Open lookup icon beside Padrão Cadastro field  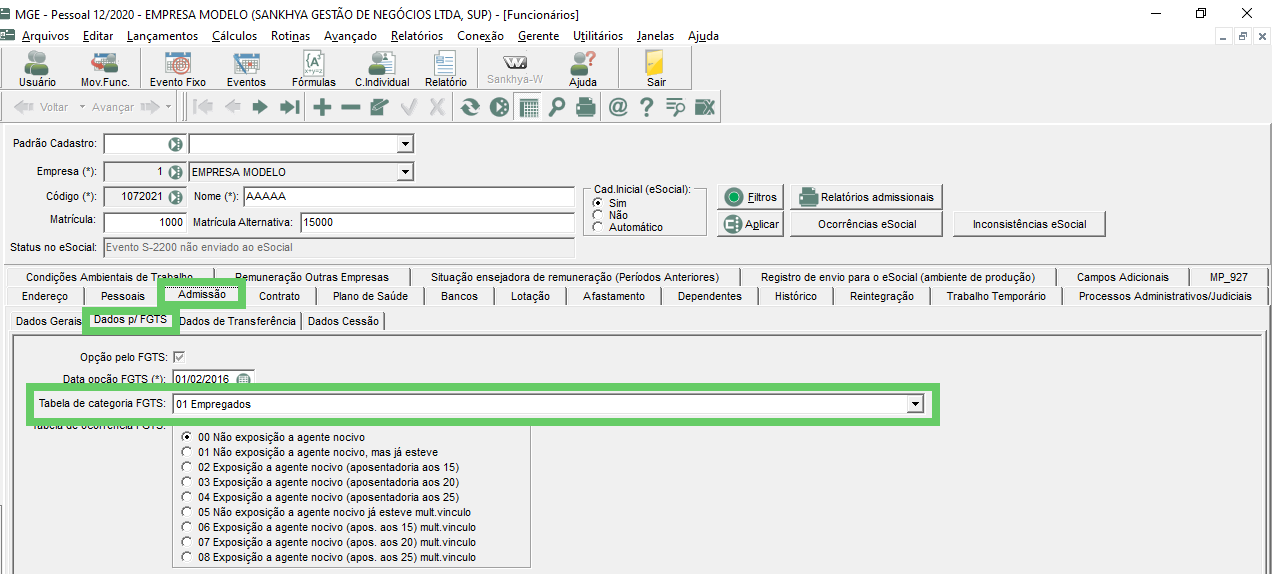(x=176, y=144)
